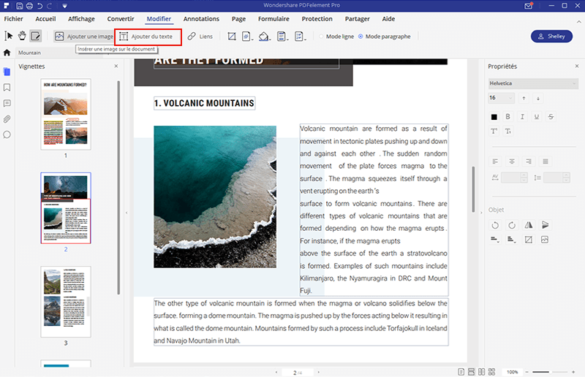Click the Home icon beside Mountain tab
585x377 pixels.
point(7,53)
